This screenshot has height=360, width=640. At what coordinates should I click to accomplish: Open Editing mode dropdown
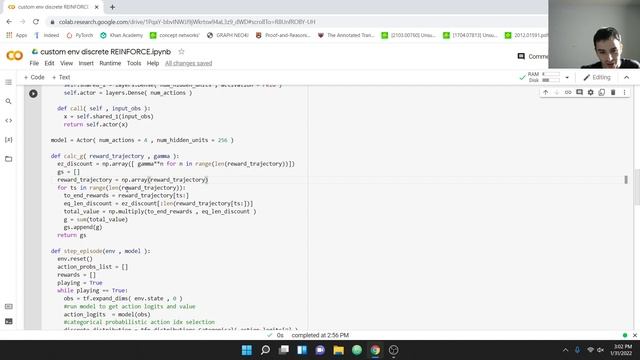click(x=597, y=78)
